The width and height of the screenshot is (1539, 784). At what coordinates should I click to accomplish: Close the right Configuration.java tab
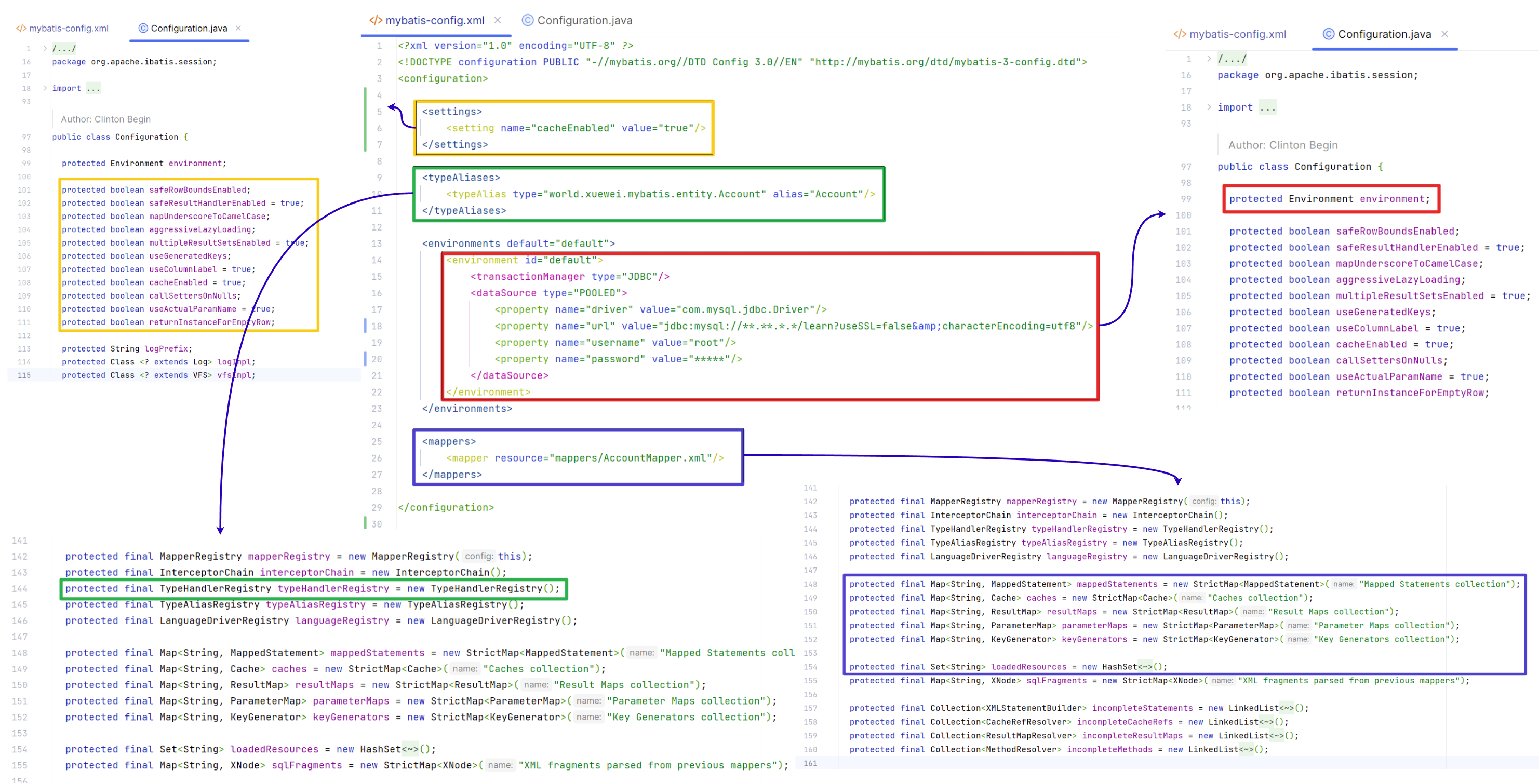(x=1444, y=34)
